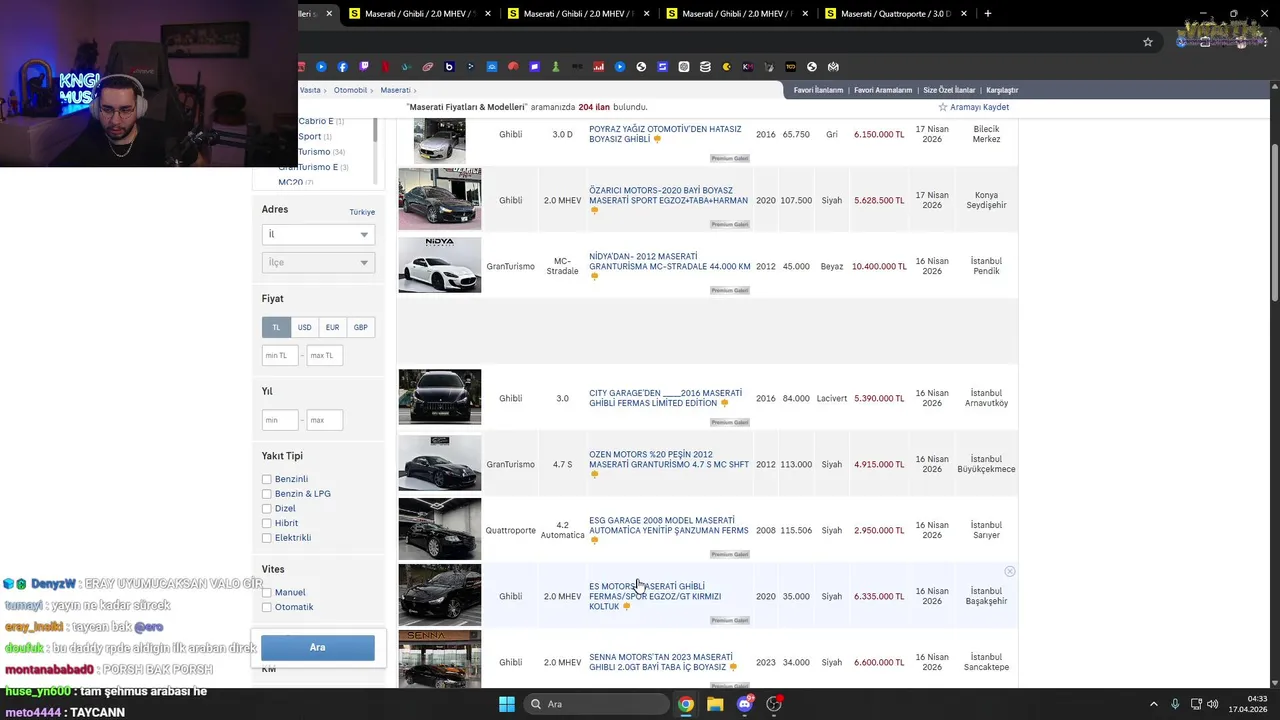Click the Türkiye address link

(362, 212)
